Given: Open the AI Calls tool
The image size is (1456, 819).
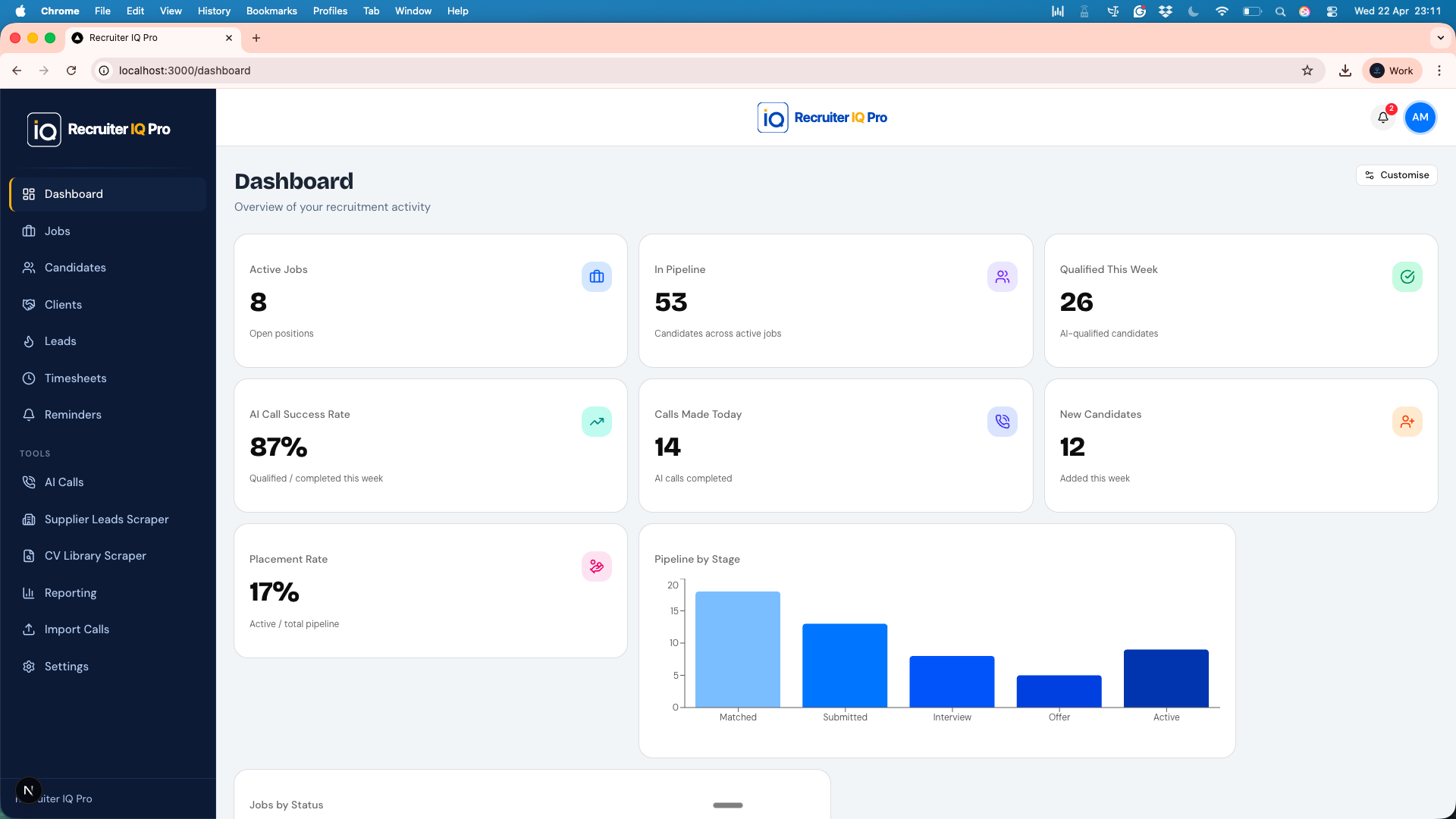Looking at the screenshot, I should (x=108, y=482).
